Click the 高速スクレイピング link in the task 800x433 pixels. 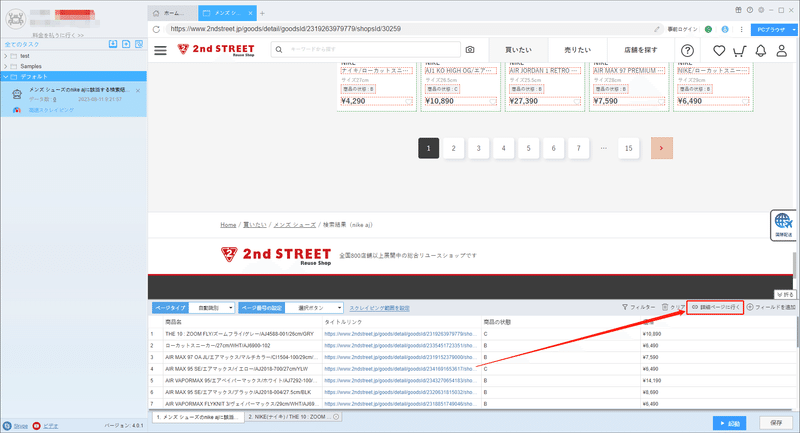(x=51, y=110)
